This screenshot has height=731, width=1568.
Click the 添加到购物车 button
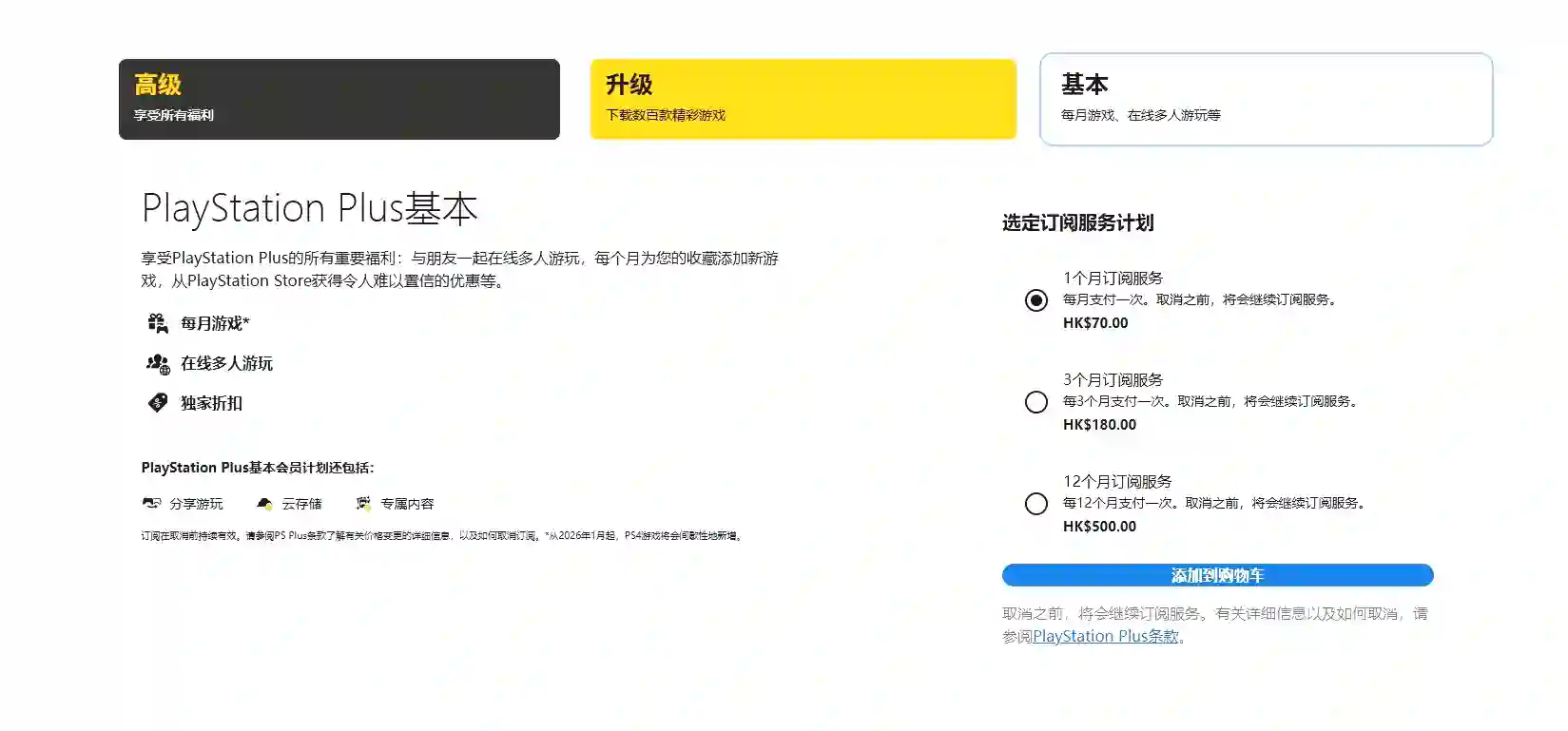tap(1217, 575)
